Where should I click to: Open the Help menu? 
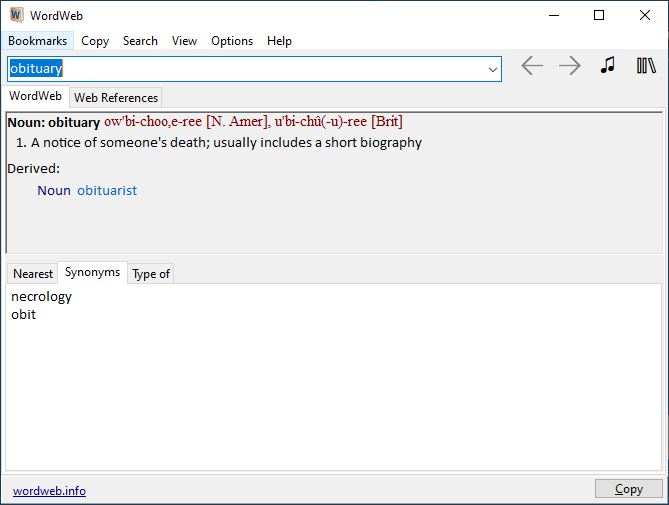tap(279, 41)
